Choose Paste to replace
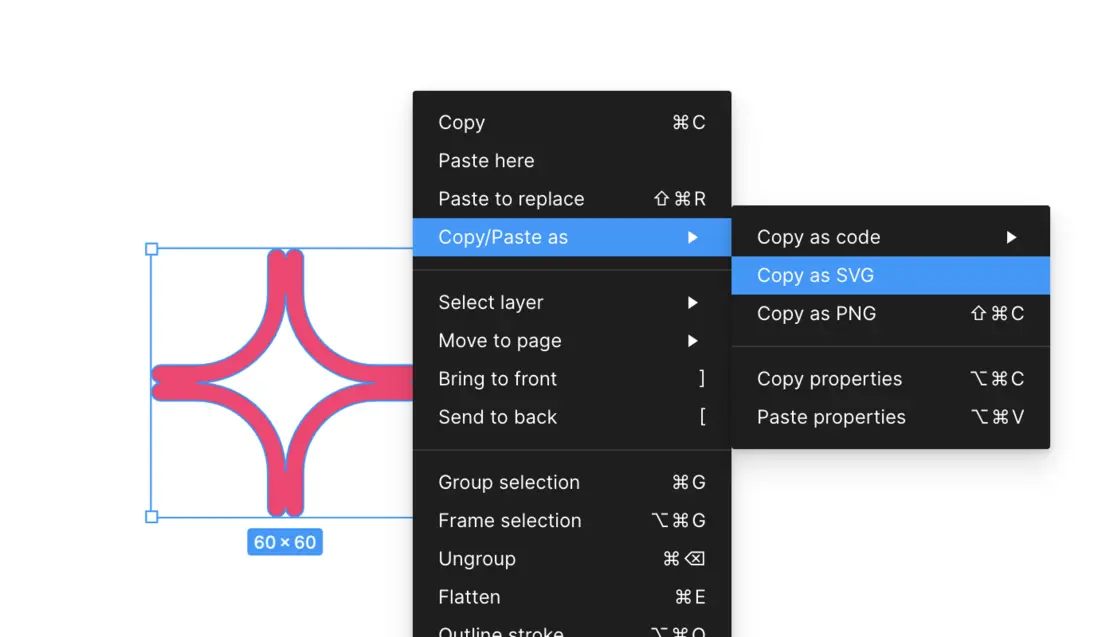Viewport: 1098px width, 637px height. [x=511, y=199]
